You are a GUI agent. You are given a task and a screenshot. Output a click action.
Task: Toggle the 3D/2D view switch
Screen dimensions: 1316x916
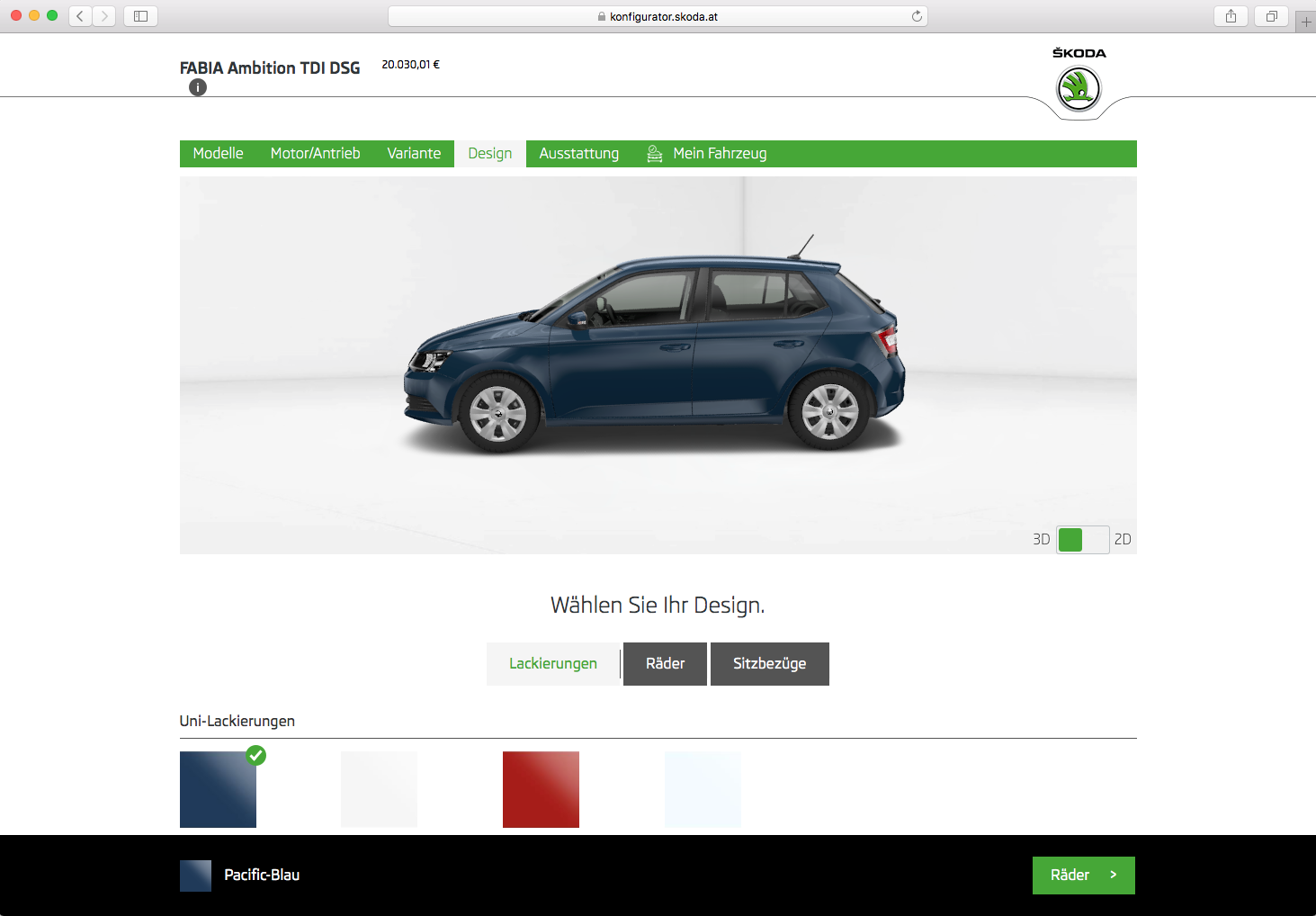point(1082,540)
